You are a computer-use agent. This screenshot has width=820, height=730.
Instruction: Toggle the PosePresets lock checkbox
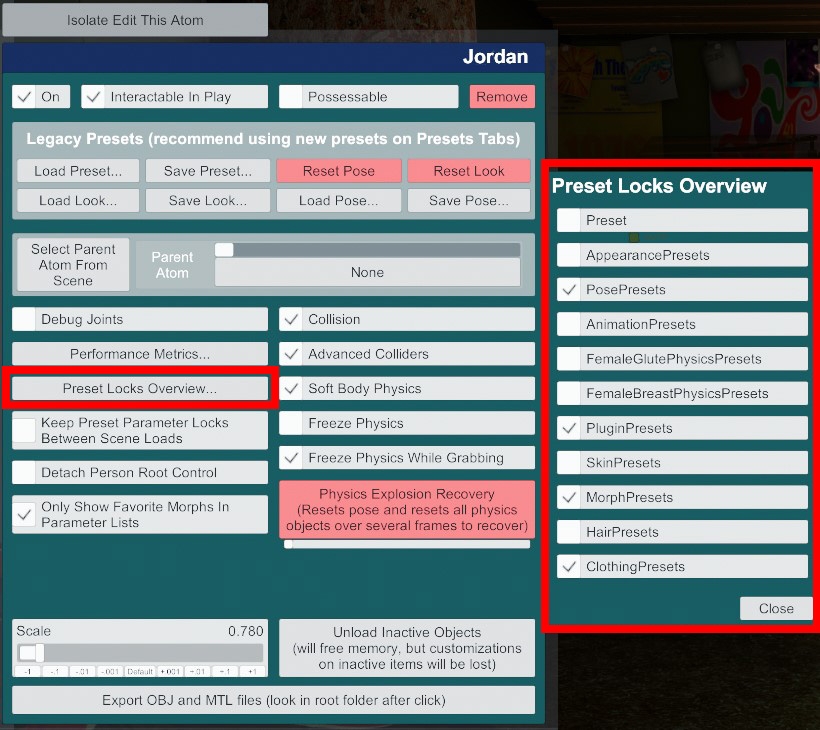coord(569,290)
